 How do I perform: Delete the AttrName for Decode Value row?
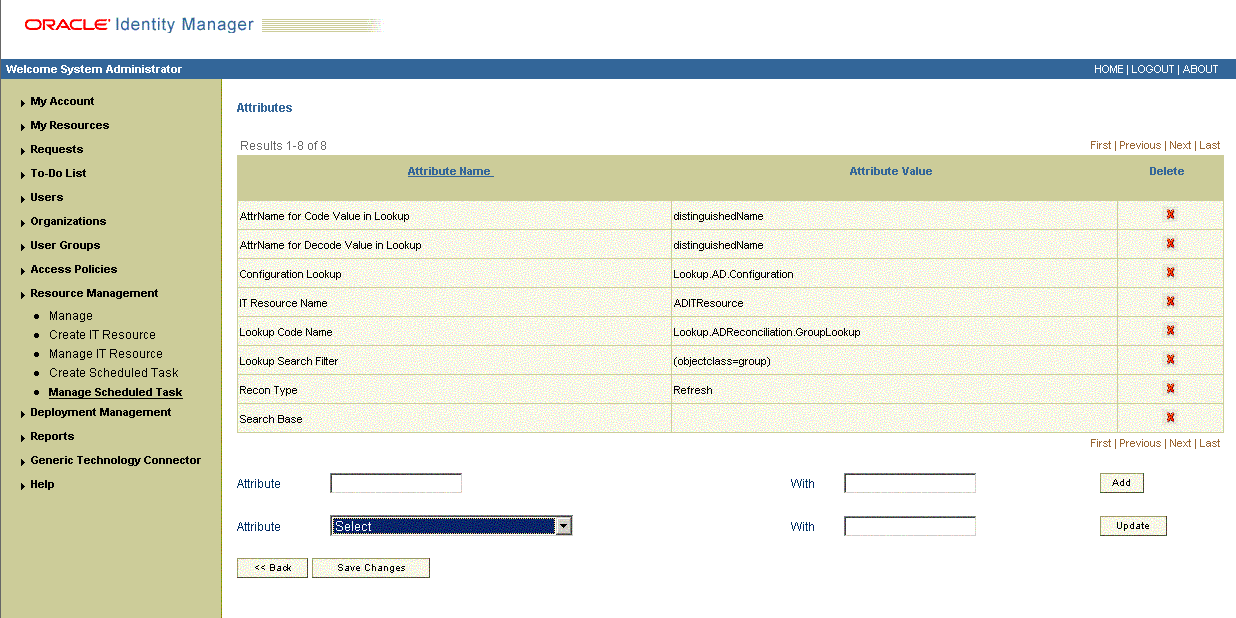pyautogui.click(x=1170, y=243)
